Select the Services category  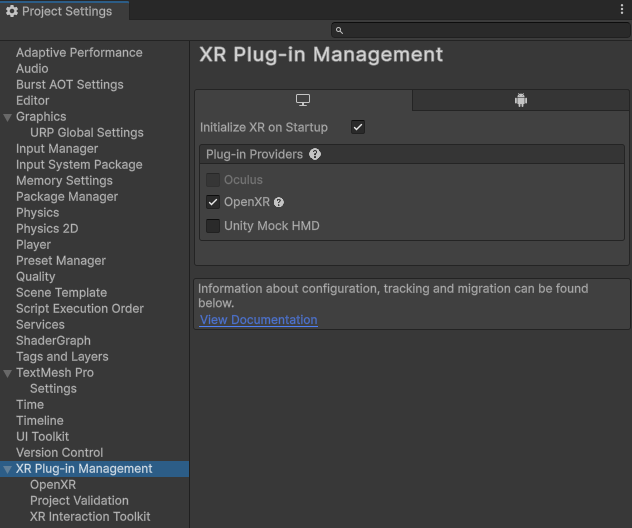40,324
